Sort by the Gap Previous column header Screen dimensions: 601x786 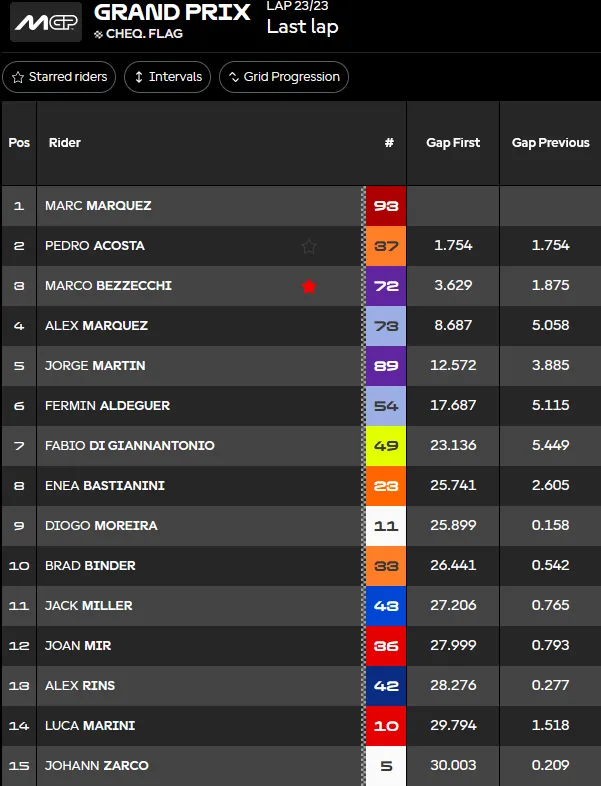coord(550,143)
